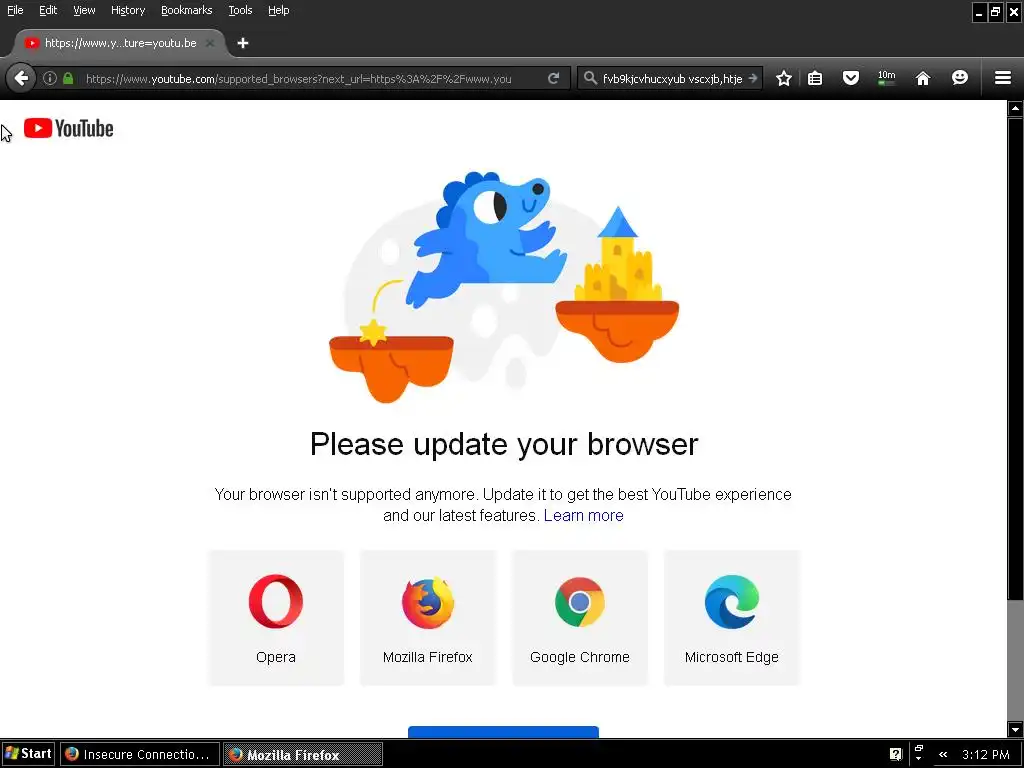Image resolution: width=1024 pixels, height=768 pixels.
Task: Click the blue button at page bottom
Action: pos(504,732)
